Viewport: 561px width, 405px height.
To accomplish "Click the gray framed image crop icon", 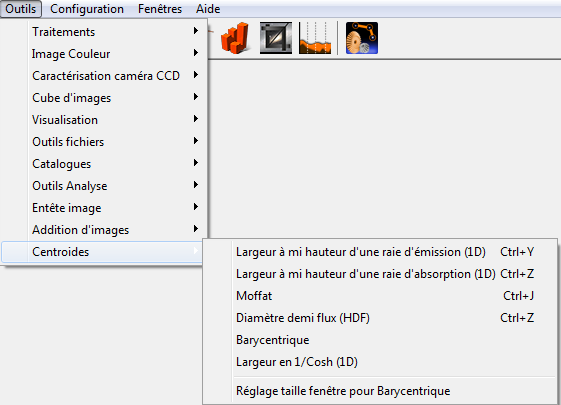I will 275,38.
